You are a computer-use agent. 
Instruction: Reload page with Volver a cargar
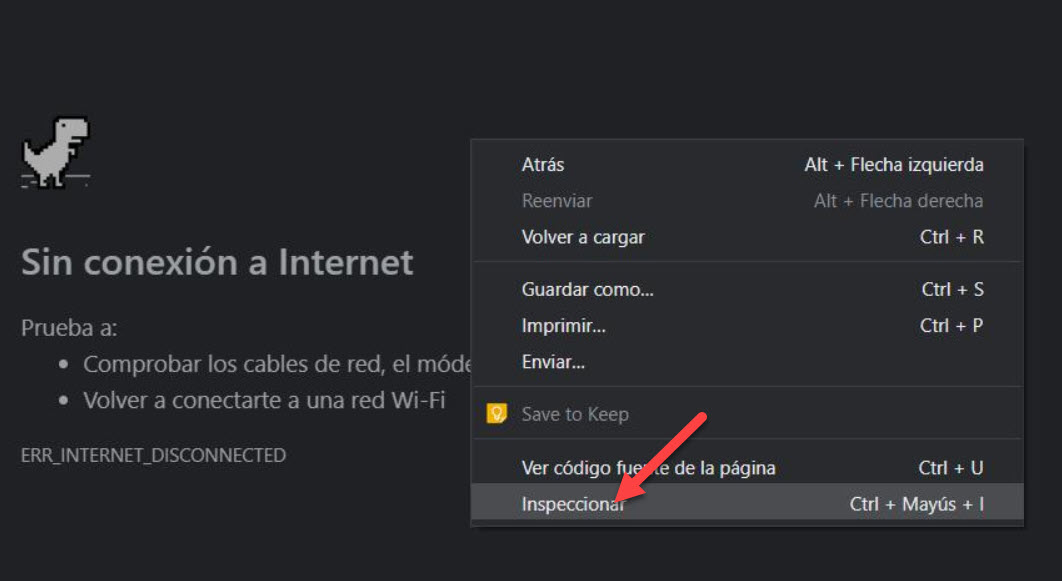(583, 238)
